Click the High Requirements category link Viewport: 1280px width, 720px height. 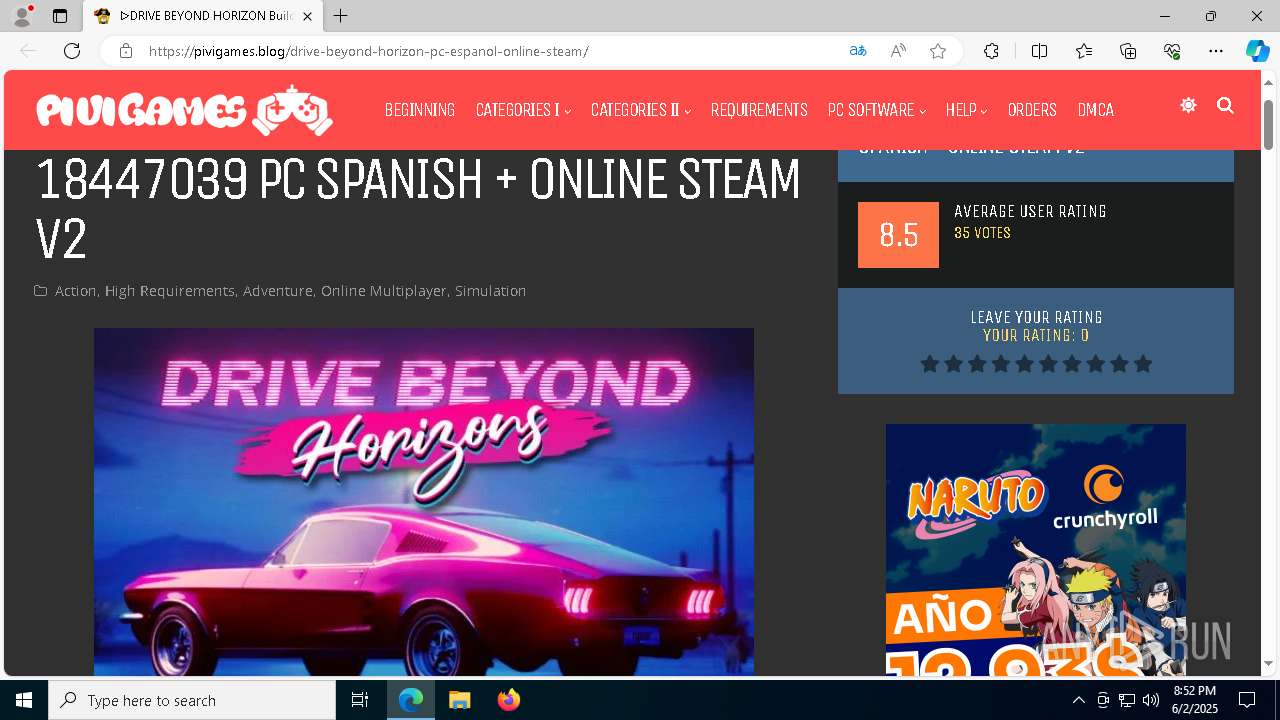(170, 291)
